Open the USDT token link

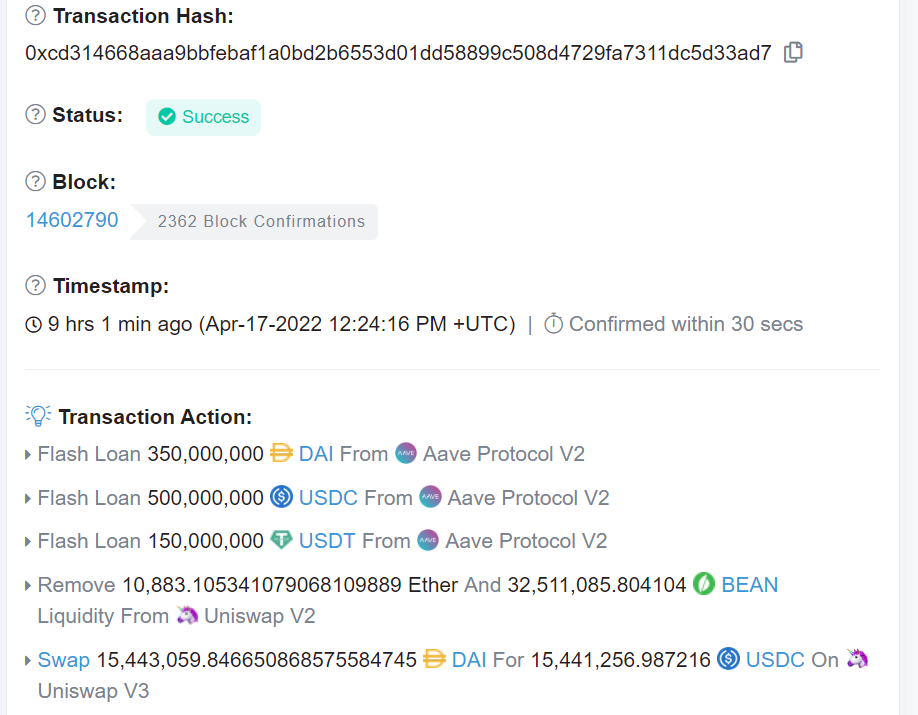[x=325, y=541]
